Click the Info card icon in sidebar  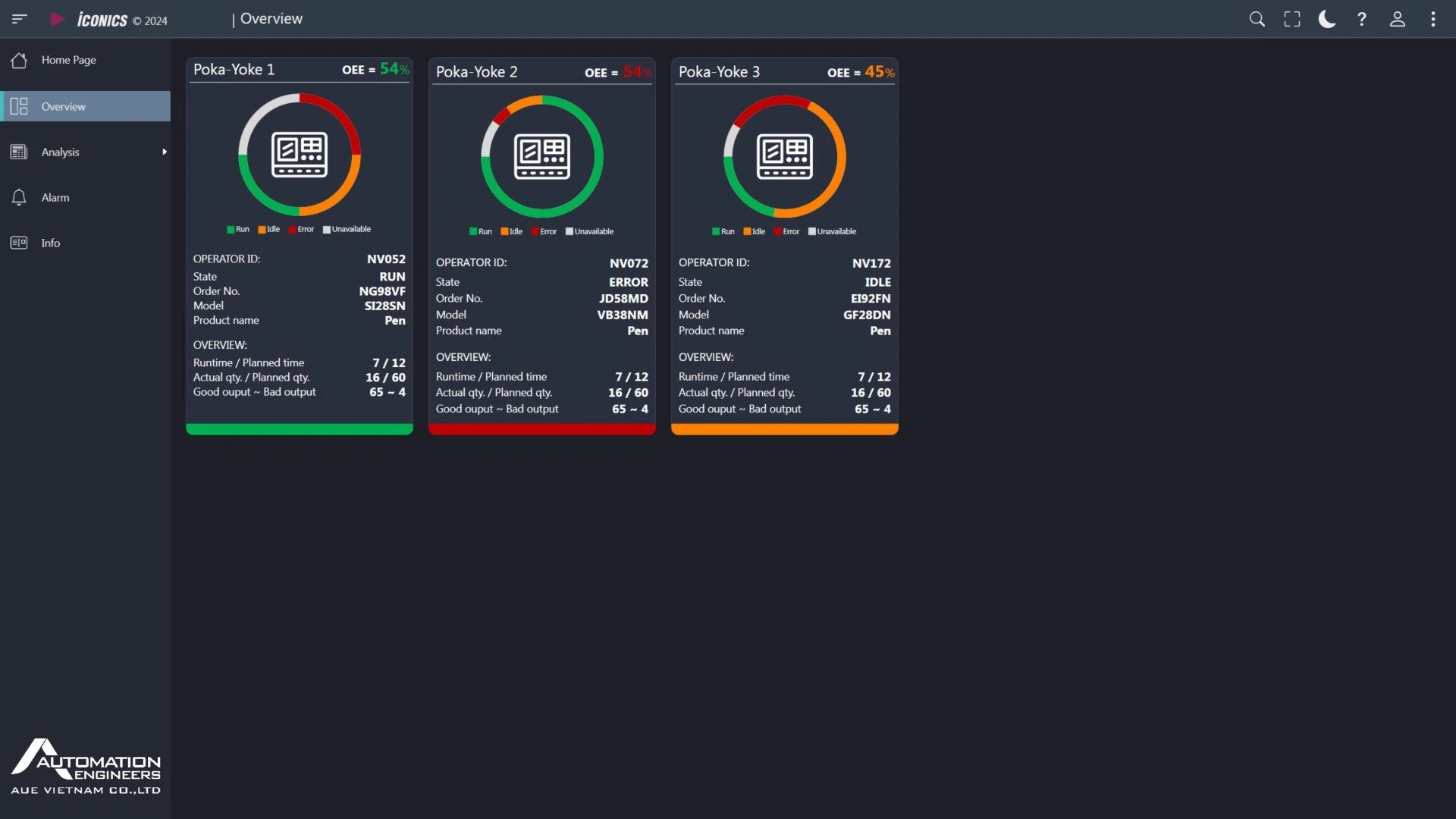click(19, 243)
